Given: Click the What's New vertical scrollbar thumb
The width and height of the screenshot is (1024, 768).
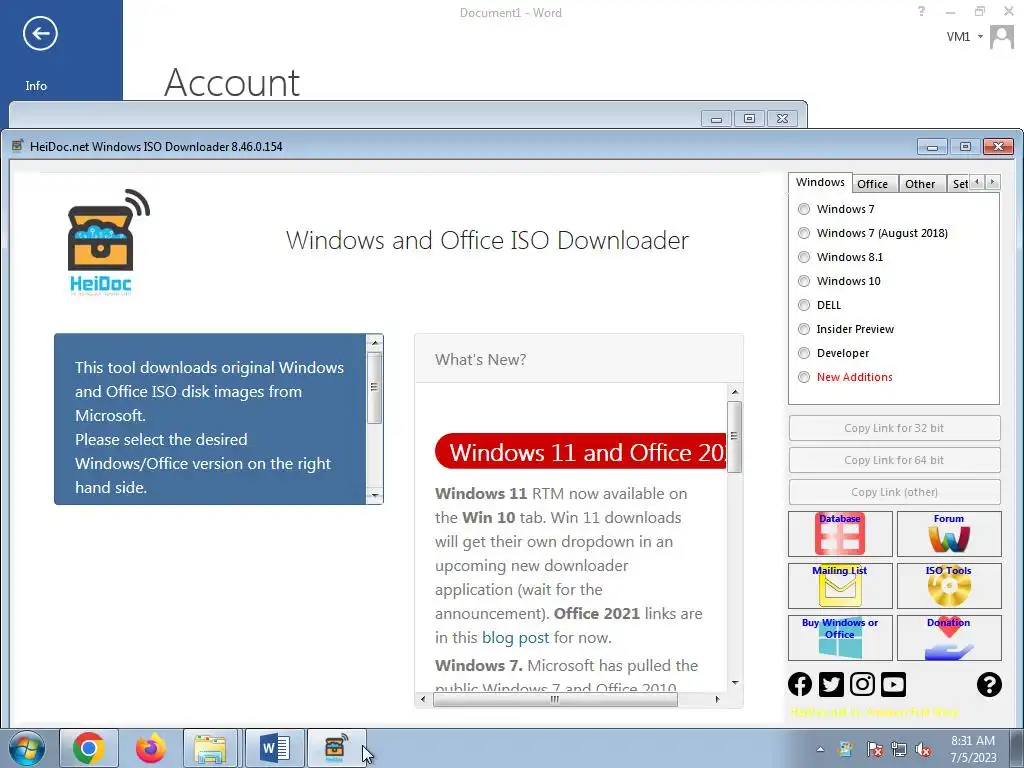Looking at the screenshot, I should pyautogui.click(x=735, y=436).
